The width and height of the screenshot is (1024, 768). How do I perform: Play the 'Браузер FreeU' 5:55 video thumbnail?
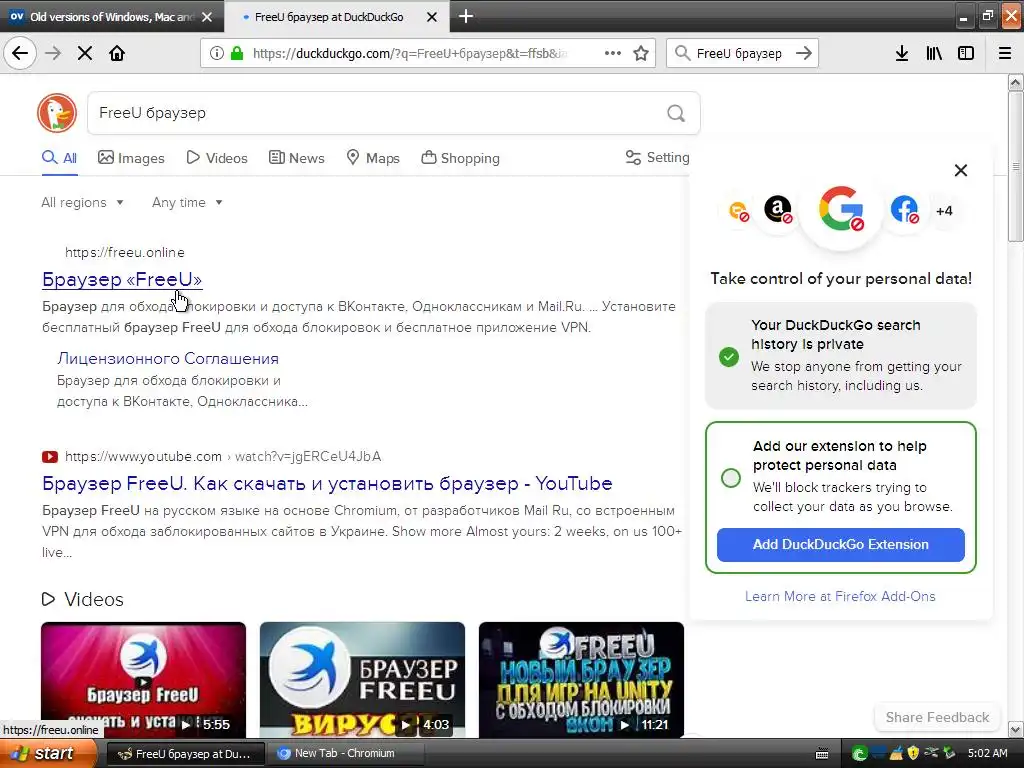(x=144, y=680)
